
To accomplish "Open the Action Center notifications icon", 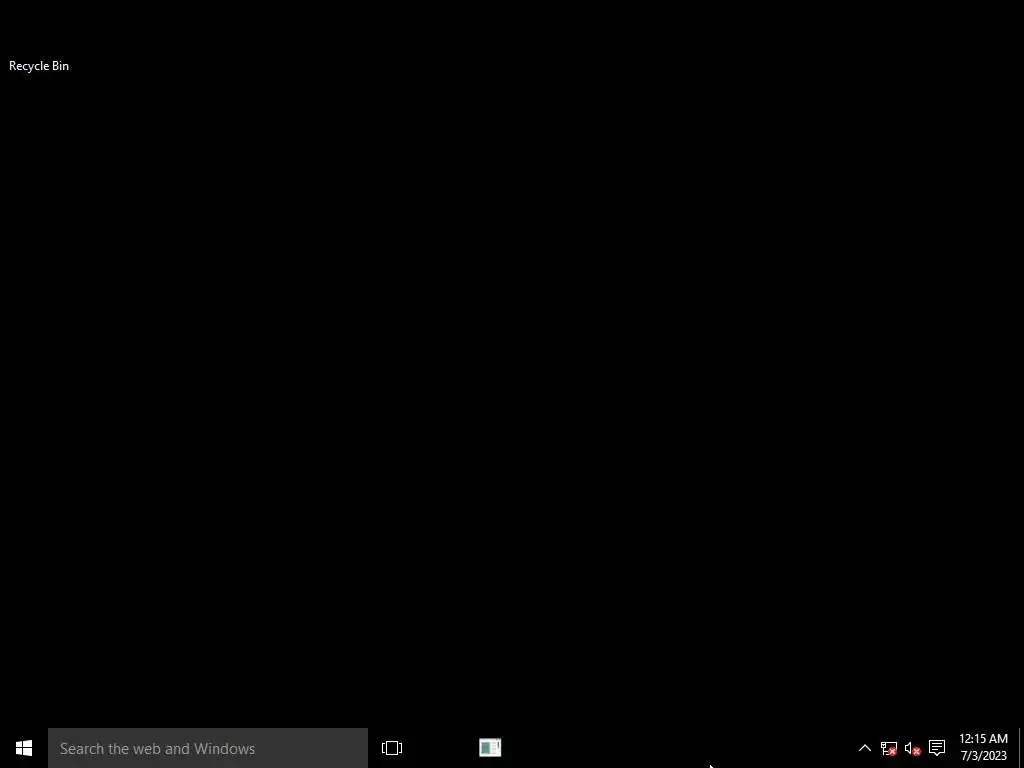I will pos(936,748).
